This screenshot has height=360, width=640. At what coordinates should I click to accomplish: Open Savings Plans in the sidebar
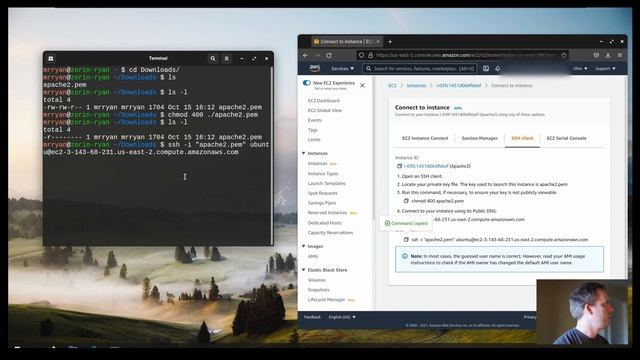322,203
